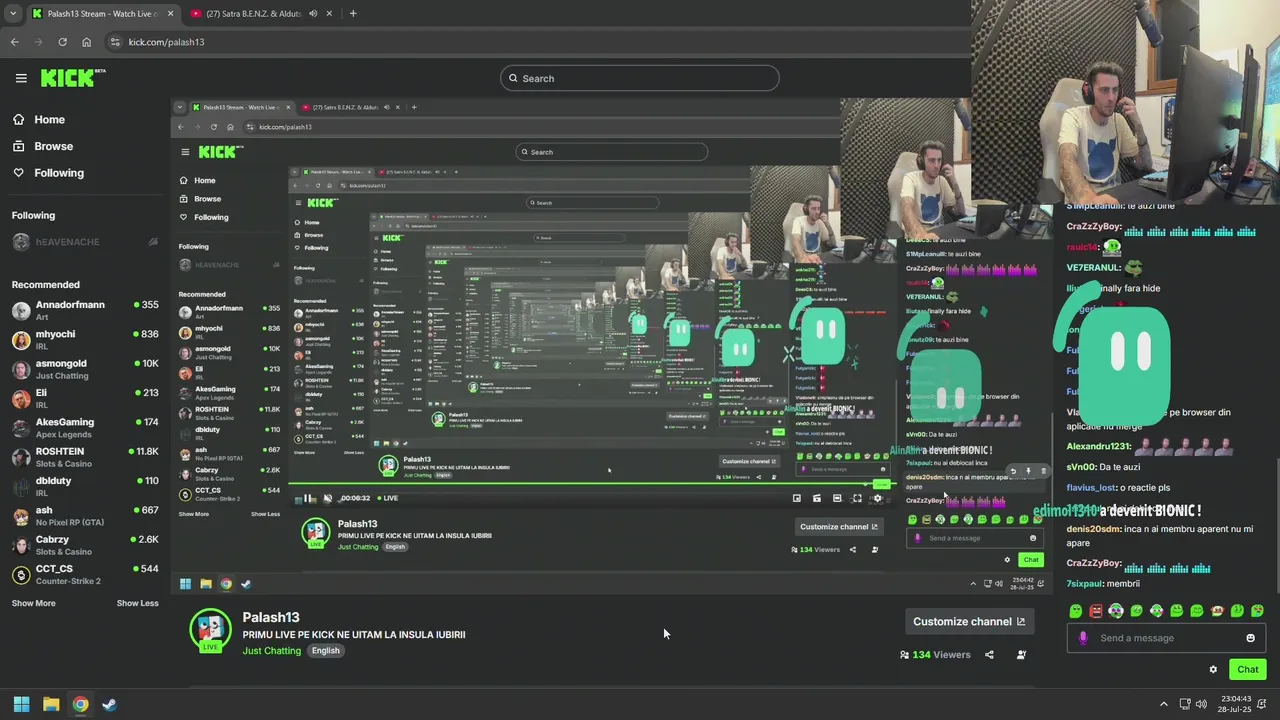Click Chrome icon in taskbar
The width and height of the screenshot is (1280, 720).
point(80,704)
